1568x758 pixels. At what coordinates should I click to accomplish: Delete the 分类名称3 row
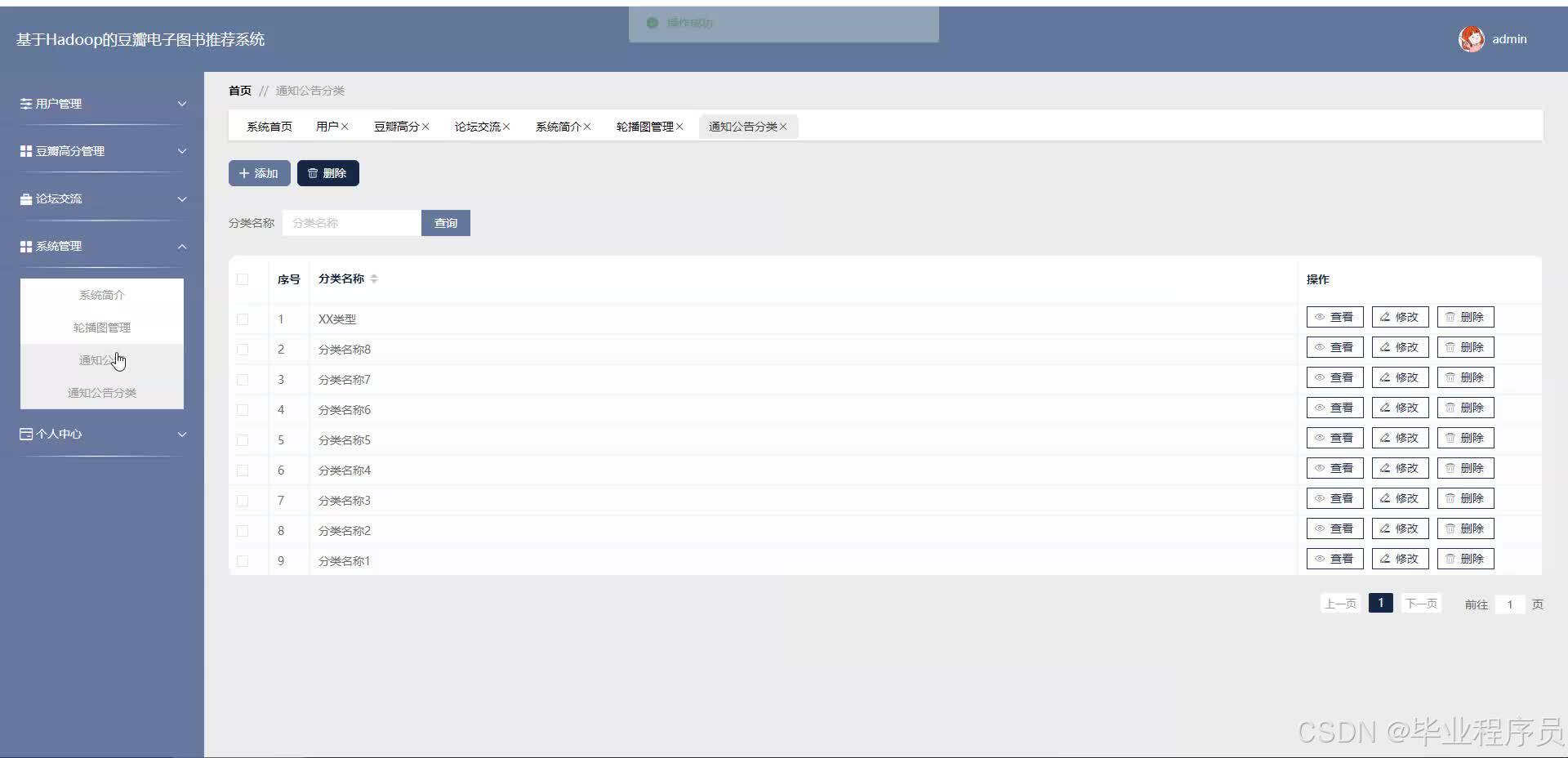click(x=1465, y=498)
